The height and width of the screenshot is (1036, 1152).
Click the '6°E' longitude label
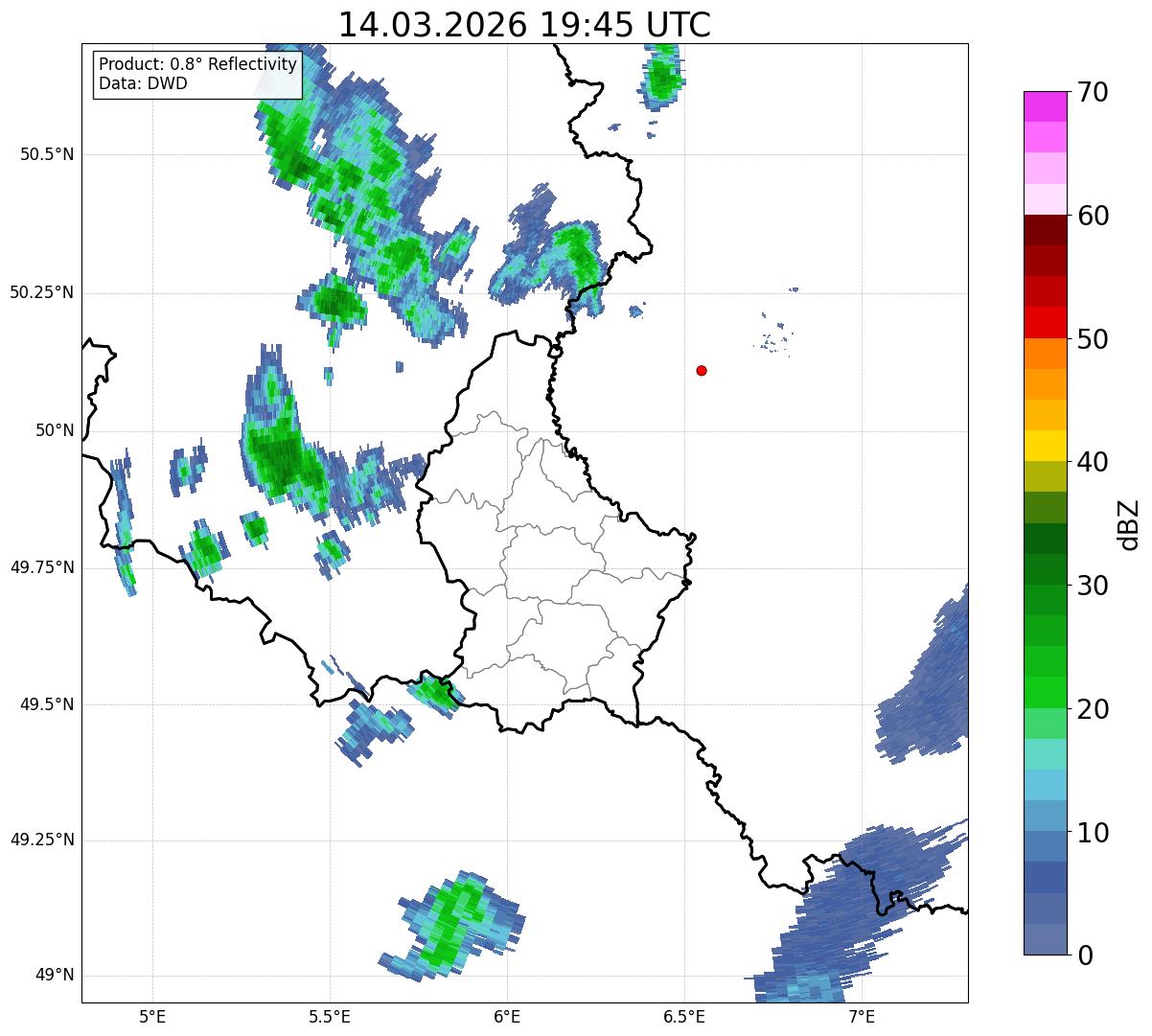[x=507, y=1016]
